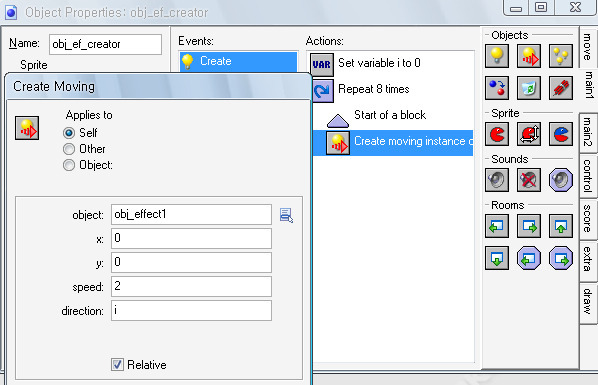Toggle the Relative checkbox
This screenshot has width=598, height=385.
tap(117, 364)
